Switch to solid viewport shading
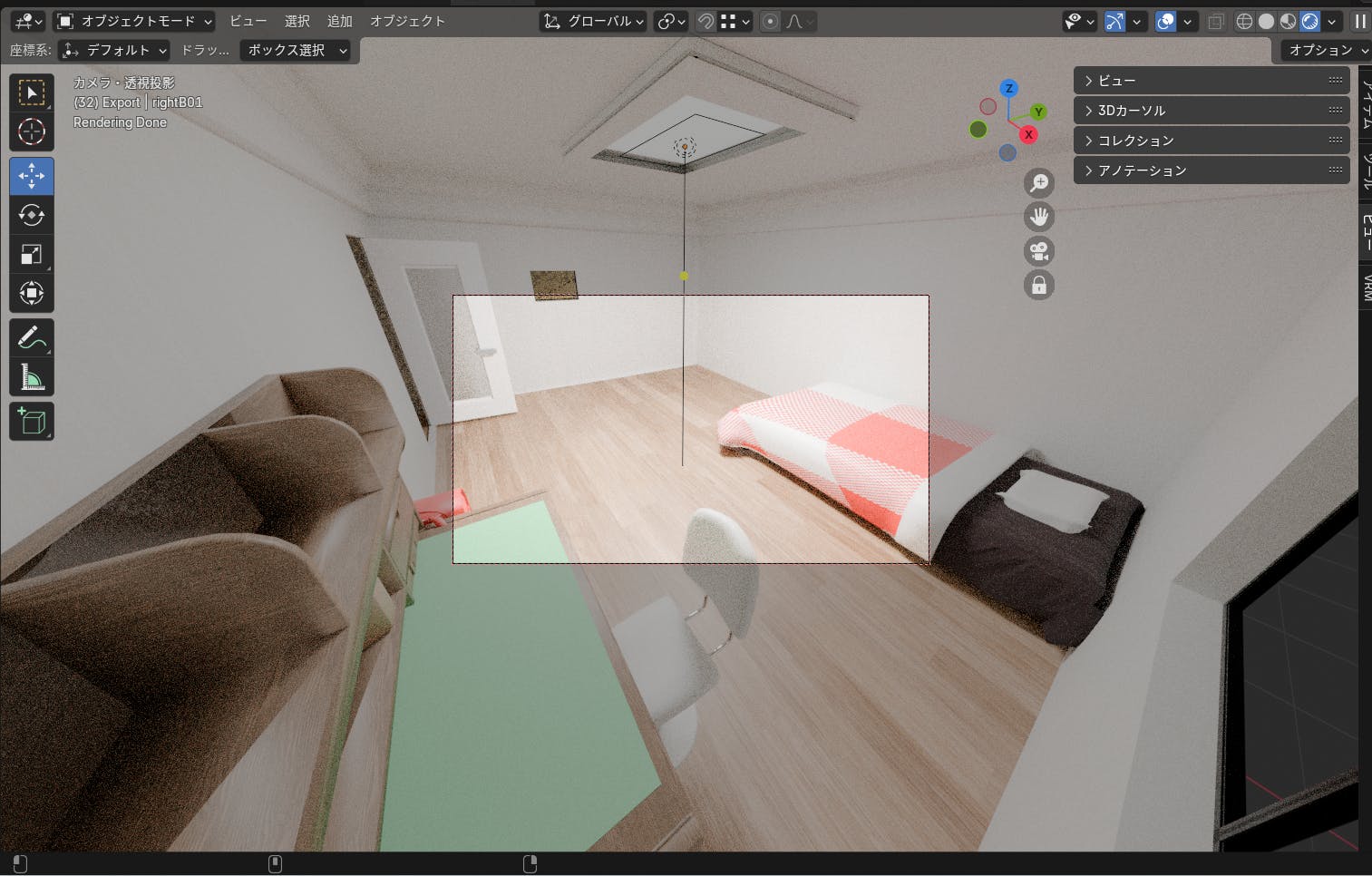This screenshot has width=1372, height=876. coord(1266,21)
